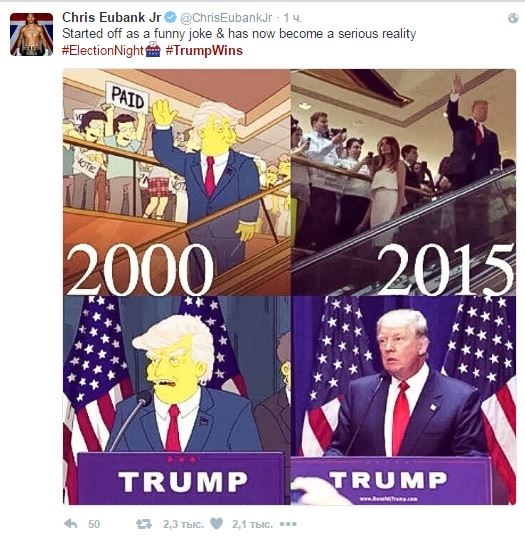The image size is (525, 537).
Task: Open the #ElectionNight hashtag
Action: [102, 51]
